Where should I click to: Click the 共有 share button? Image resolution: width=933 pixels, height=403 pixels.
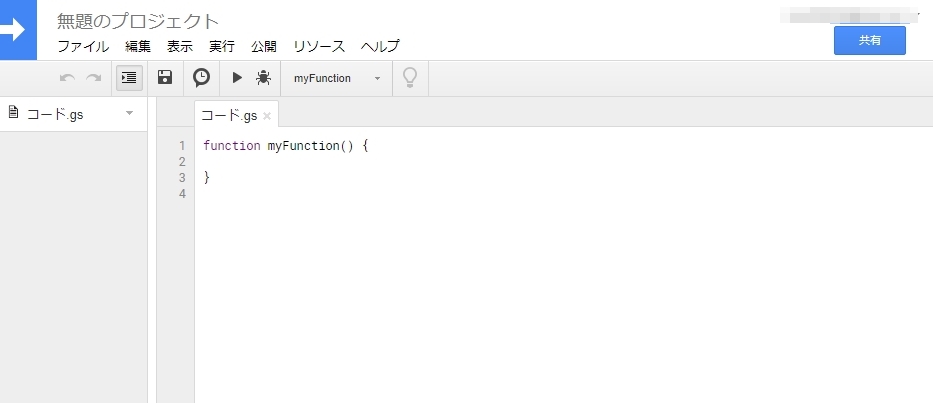(x=869, y=40)
